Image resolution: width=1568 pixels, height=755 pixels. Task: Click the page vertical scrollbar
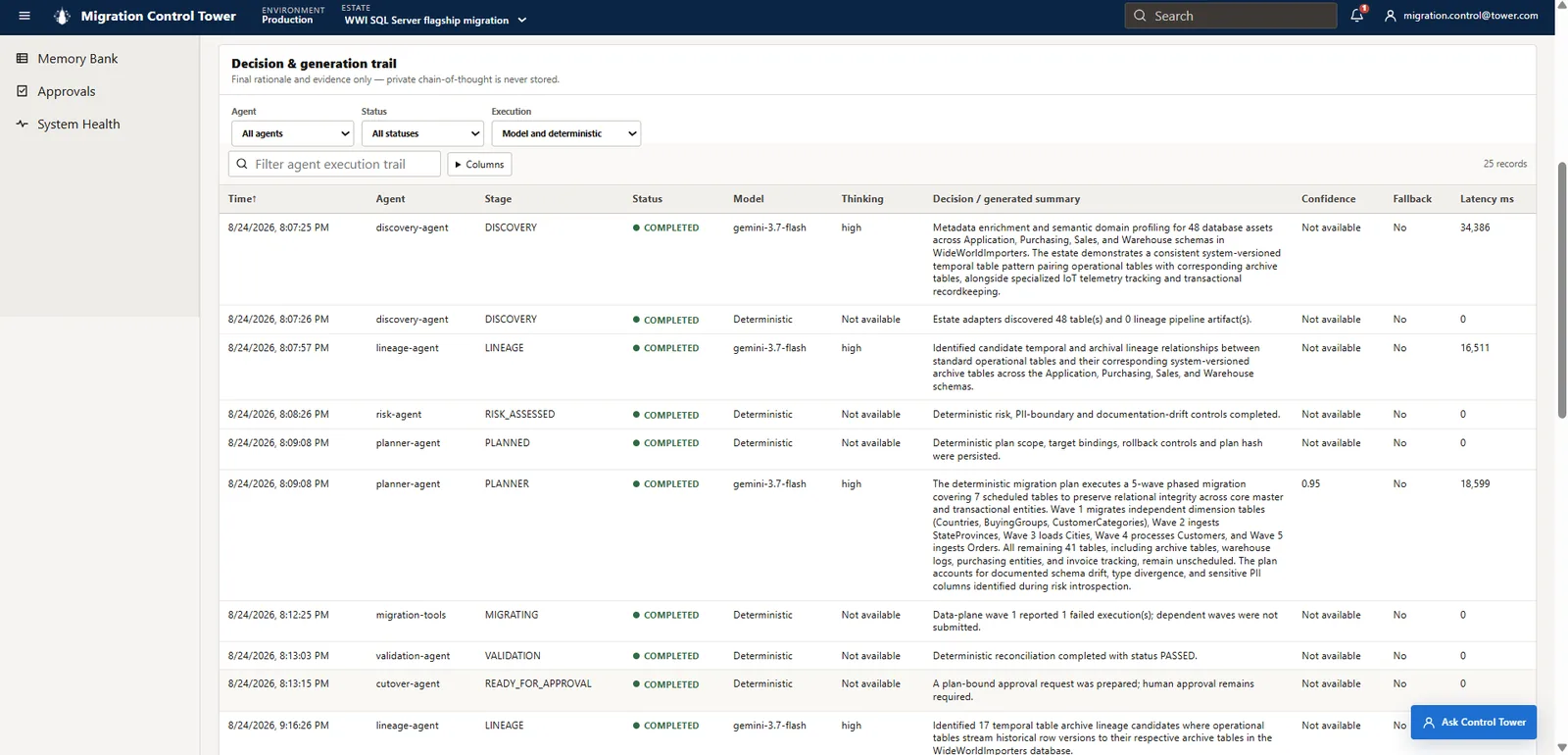coord(1562,290)
